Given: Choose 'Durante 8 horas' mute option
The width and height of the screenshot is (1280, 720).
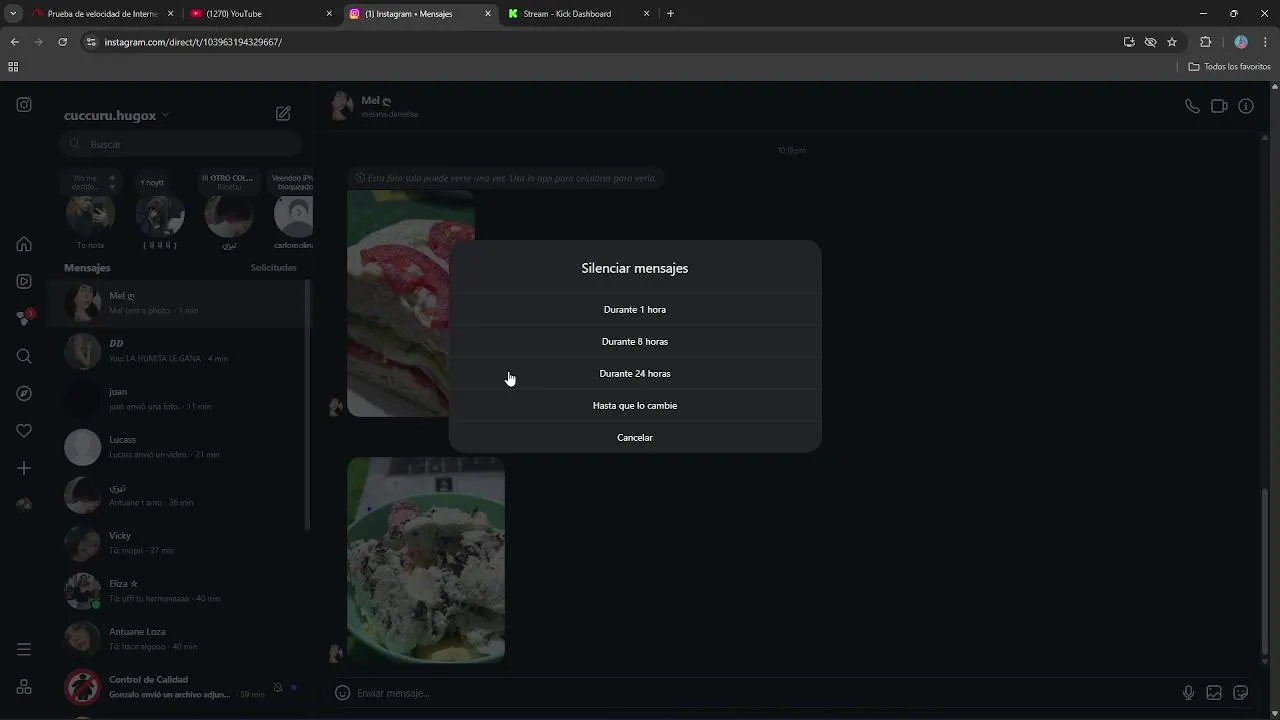Looking at the screenshot, I should (634, 341).
